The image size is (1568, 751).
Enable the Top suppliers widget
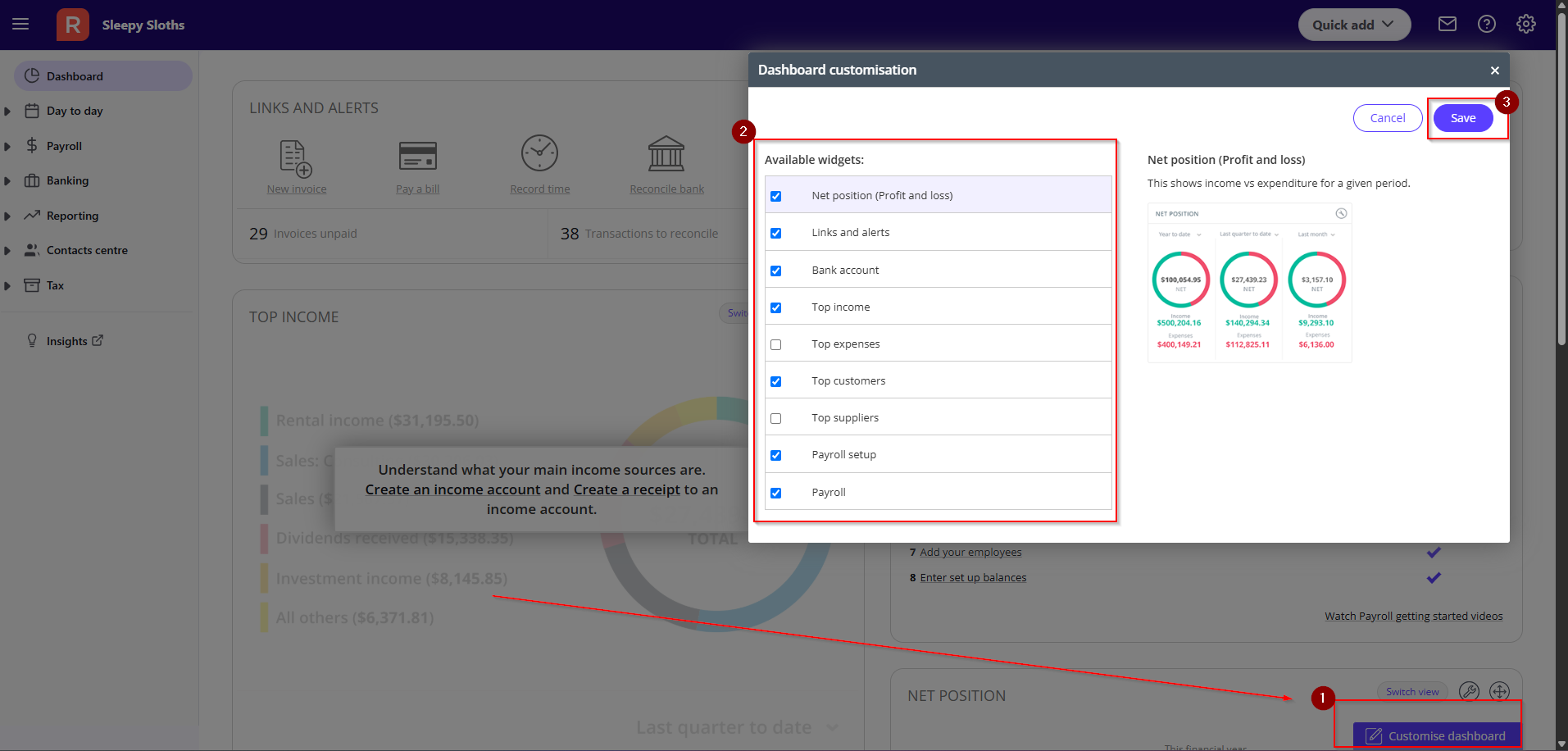coord(775,418)
